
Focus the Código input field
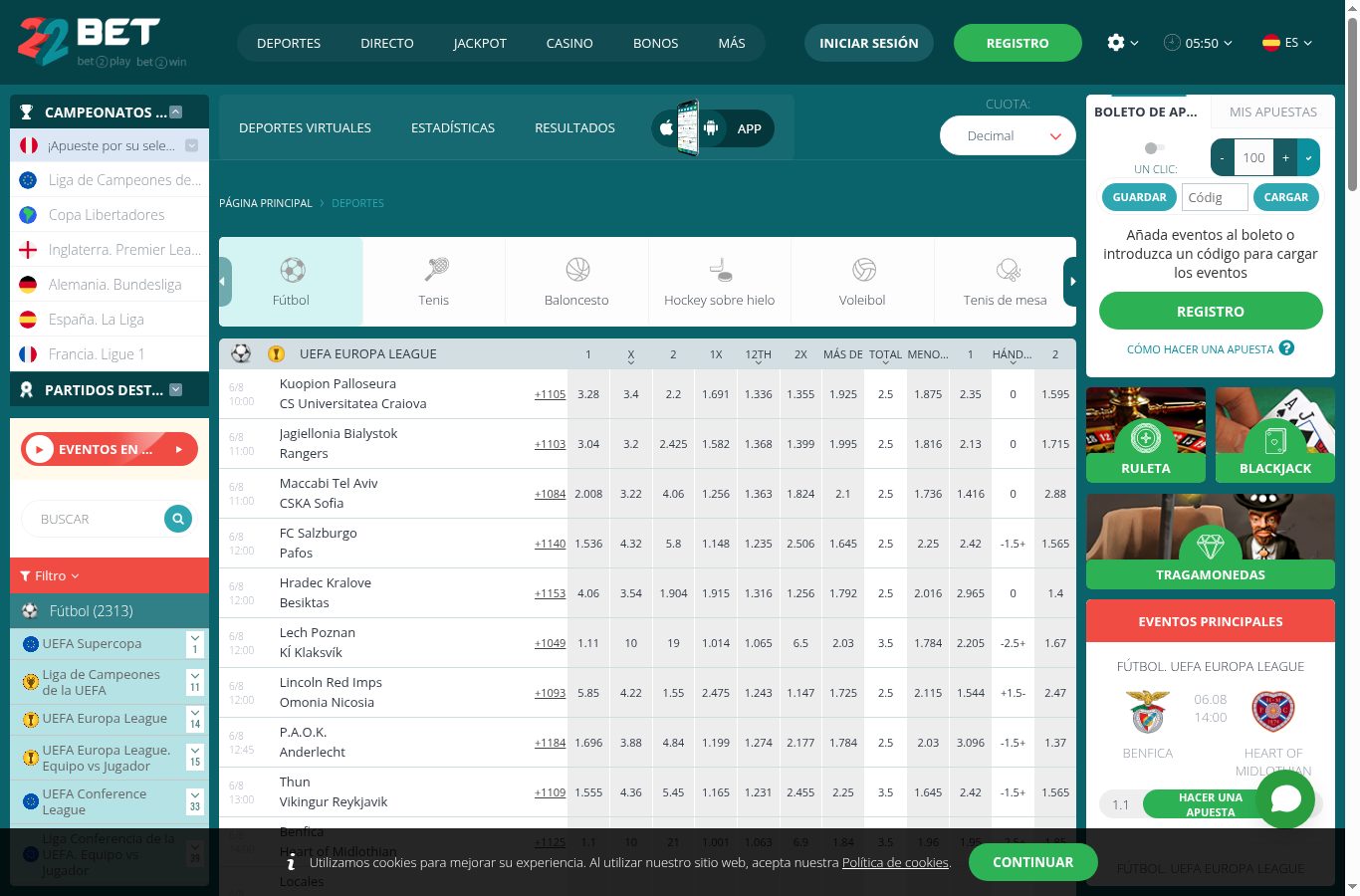(1215, 197)
